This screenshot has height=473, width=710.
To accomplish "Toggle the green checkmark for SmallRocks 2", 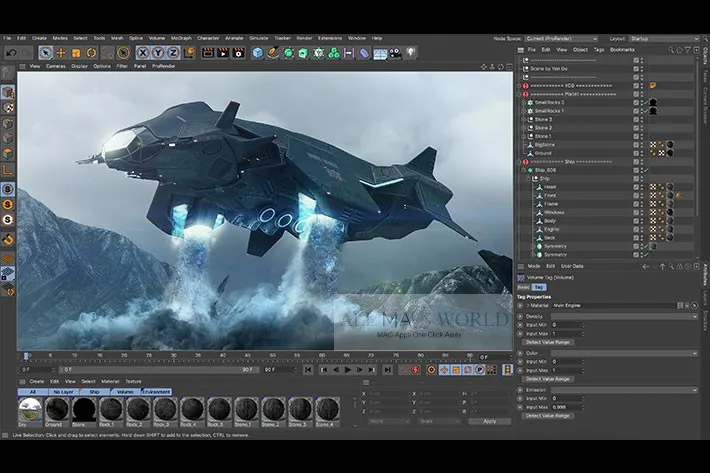I will click(645, 103).
